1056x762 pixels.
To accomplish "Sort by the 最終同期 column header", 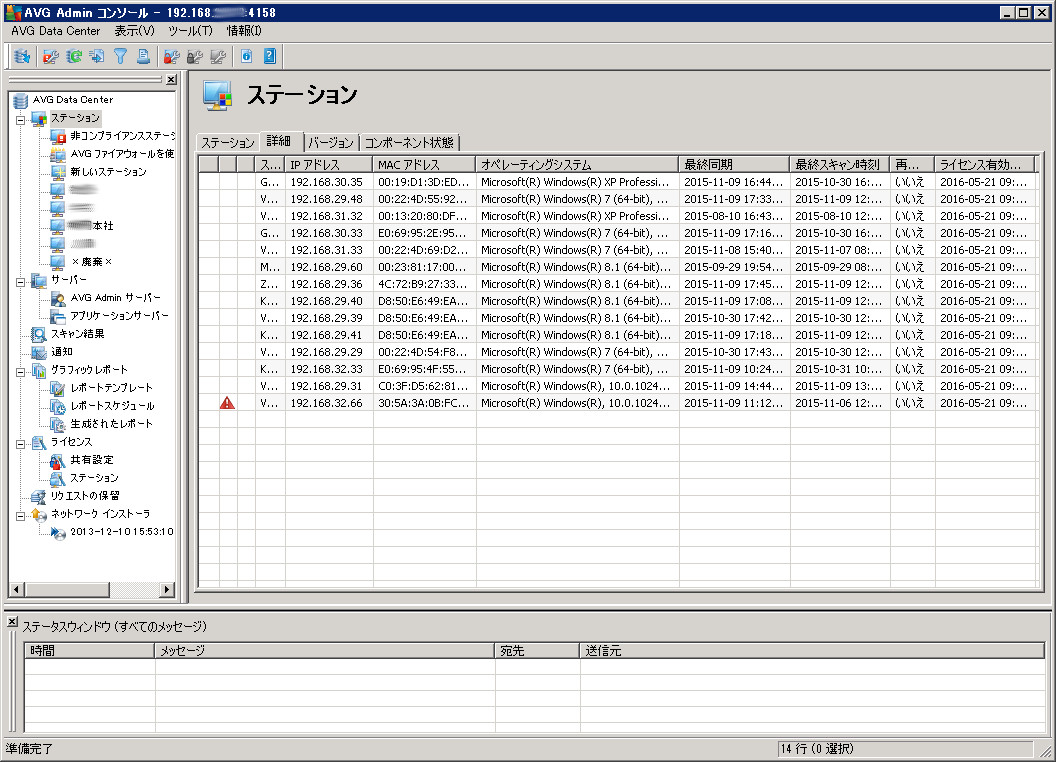I will coord(734,164).
